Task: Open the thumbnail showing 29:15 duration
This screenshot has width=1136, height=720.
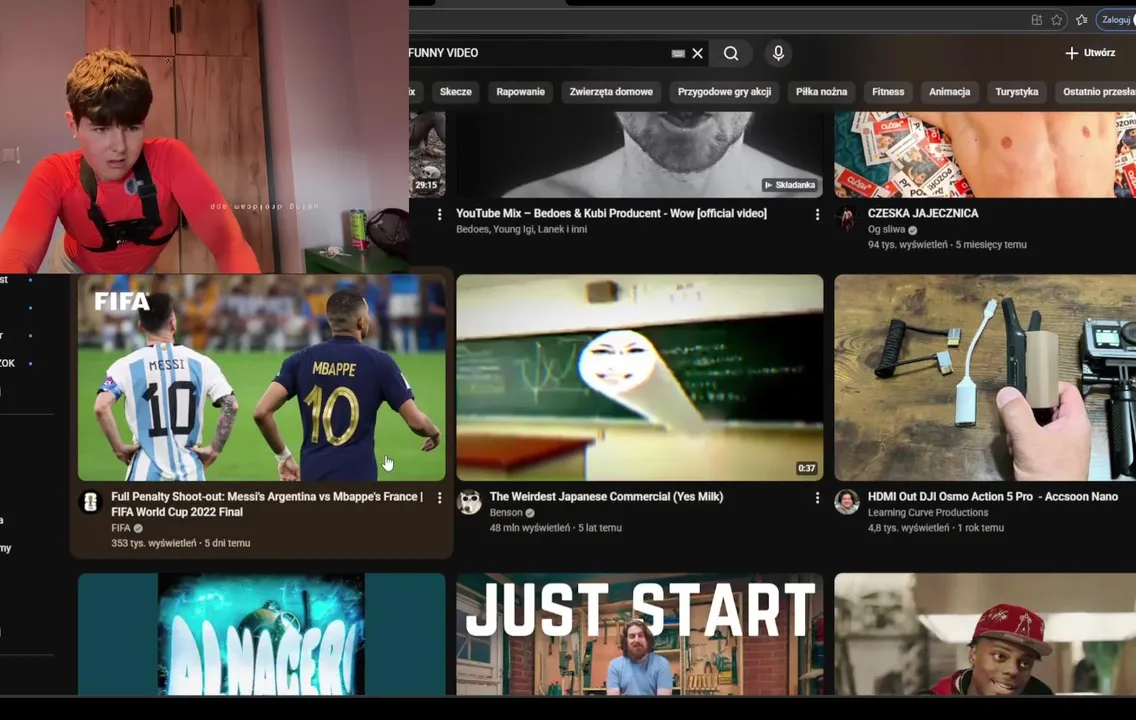Action: 427,154
